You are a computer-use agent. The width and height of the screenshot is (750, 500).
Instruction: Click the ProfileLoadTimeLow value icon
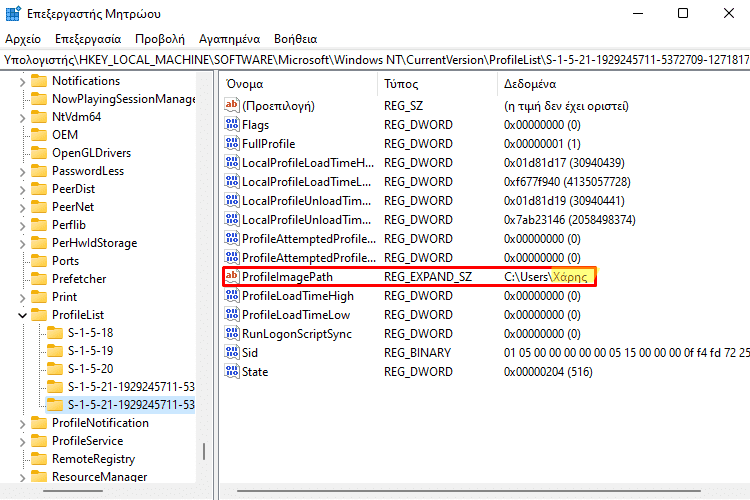click(x=232, y=314)
